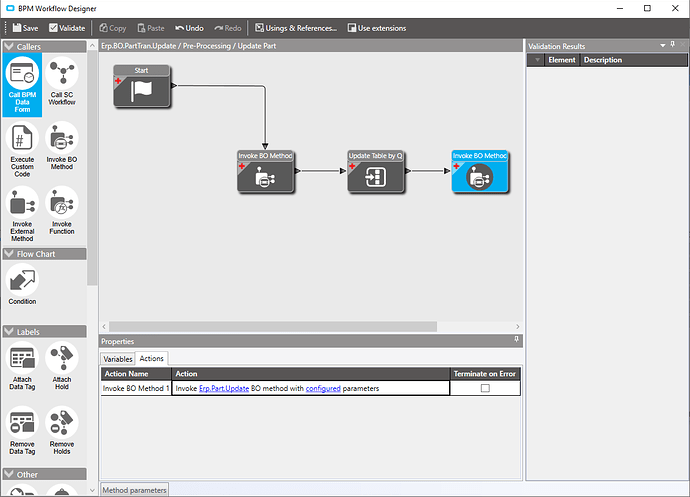Viewport: 690px width, 497px height.
Task: Collapse the Flow Chart section
Action: [x=9, y=254]
